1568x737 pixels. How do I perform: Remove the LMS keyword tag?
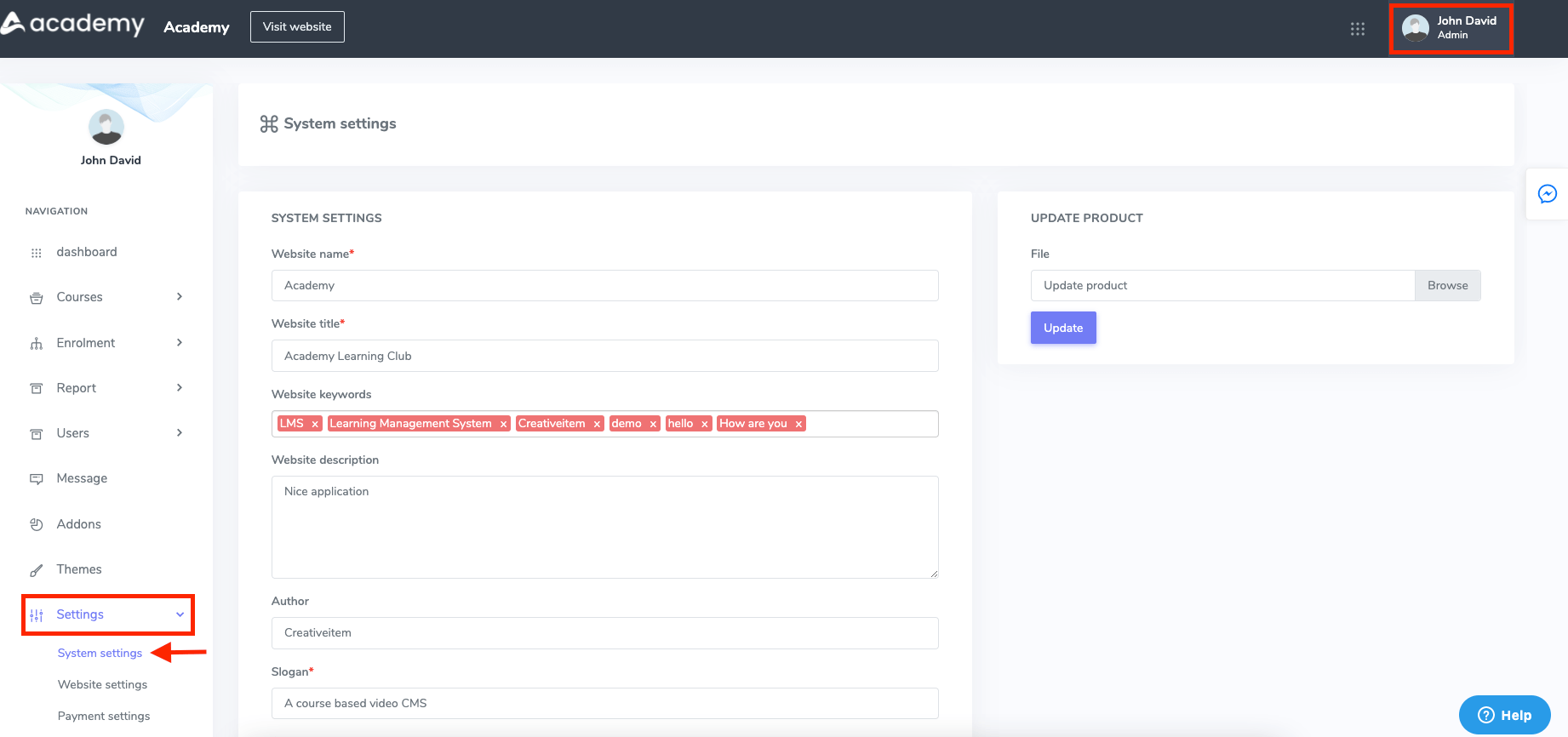315,424
